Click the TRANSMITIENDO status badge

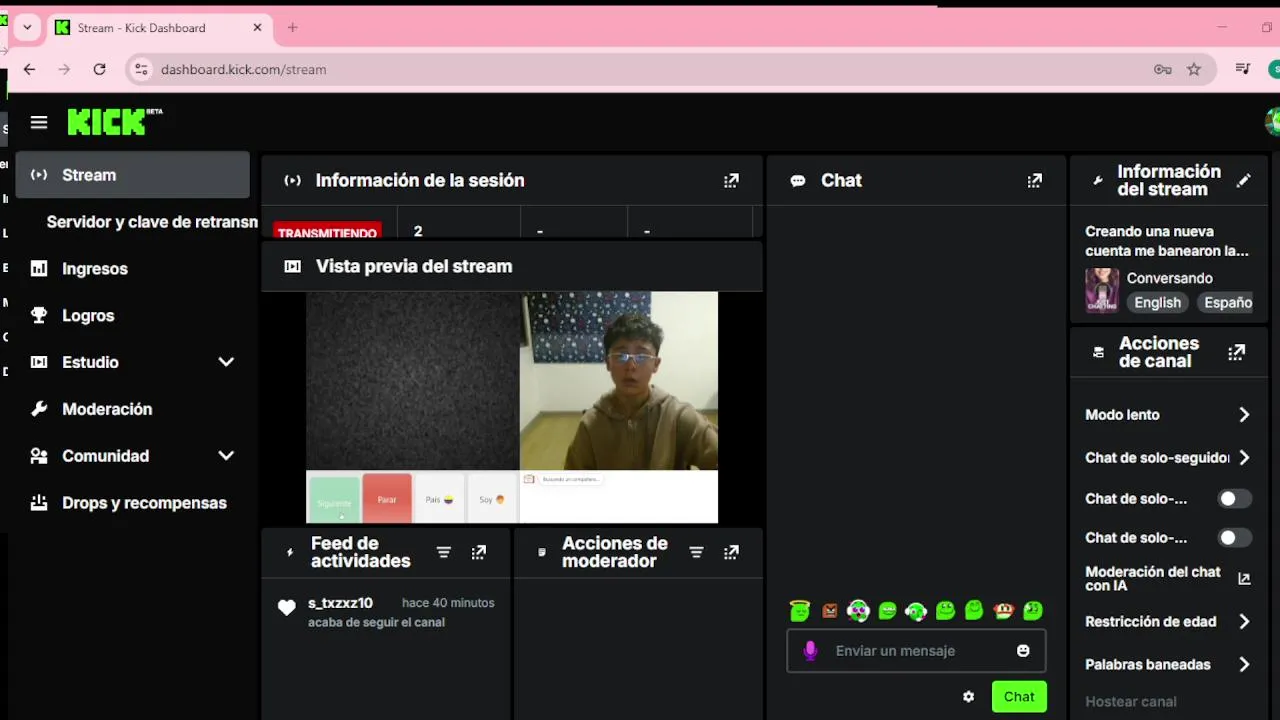[x=327, y=232]
